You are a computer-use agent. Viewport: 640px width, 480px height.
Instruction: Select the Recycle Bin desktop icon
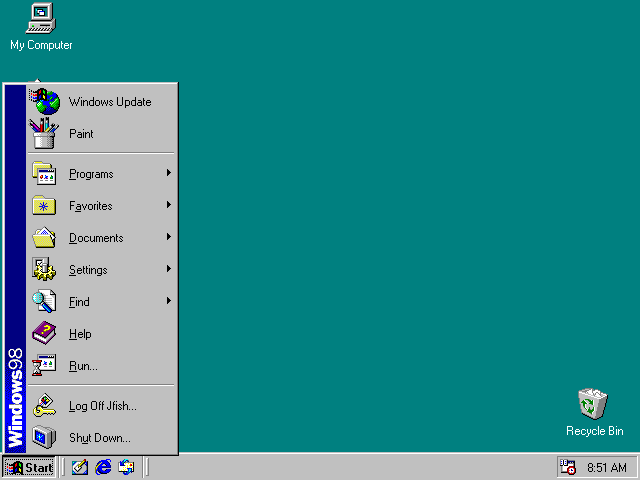[594, 412]
